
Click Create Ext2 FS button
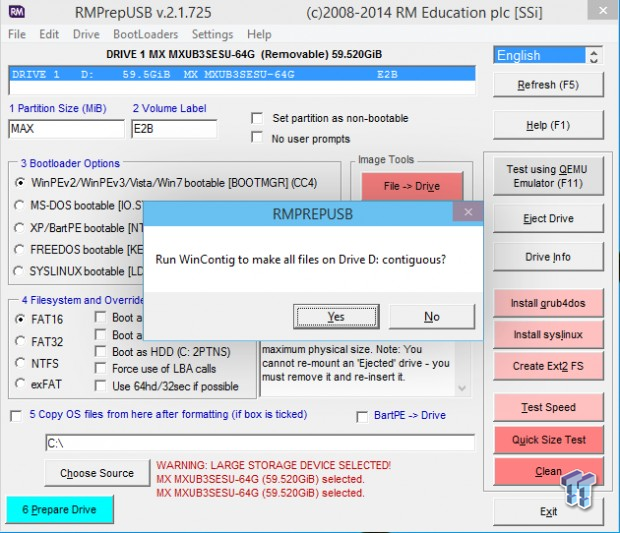click(548, 366)
